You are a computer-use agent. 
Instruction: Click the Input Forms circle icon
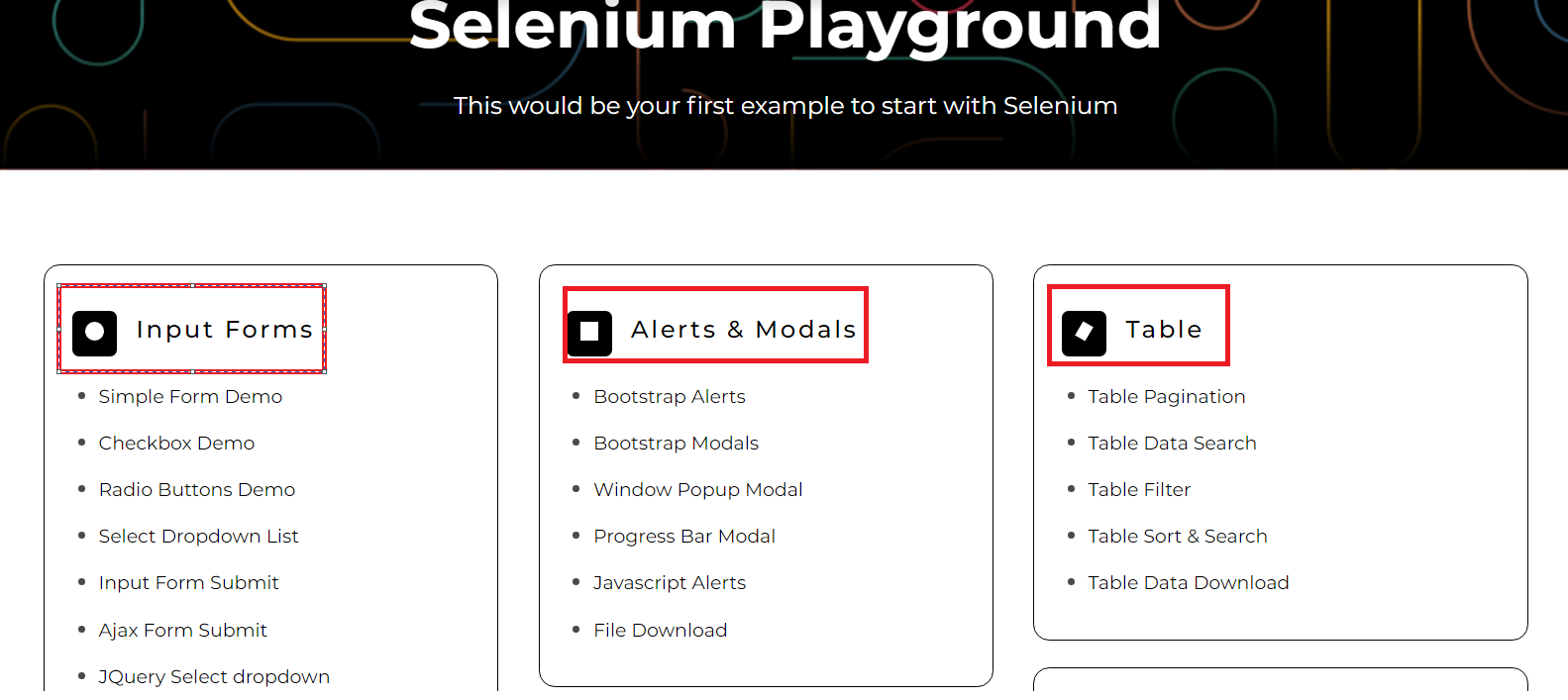(x=95, y=333)
